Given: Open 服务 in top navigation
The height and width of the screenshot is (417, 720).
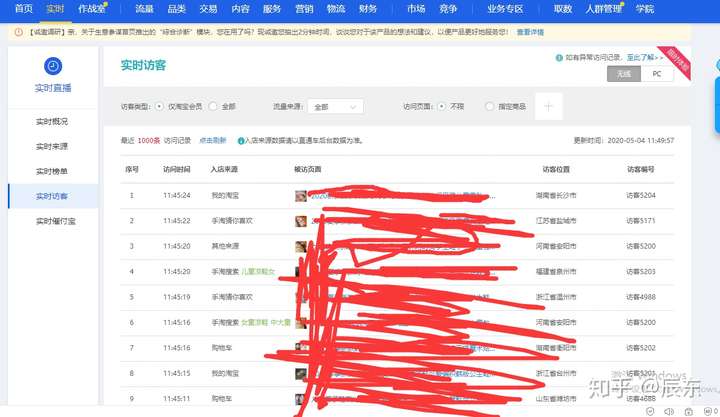Looking at the screenshot, I should pos(272,9).
